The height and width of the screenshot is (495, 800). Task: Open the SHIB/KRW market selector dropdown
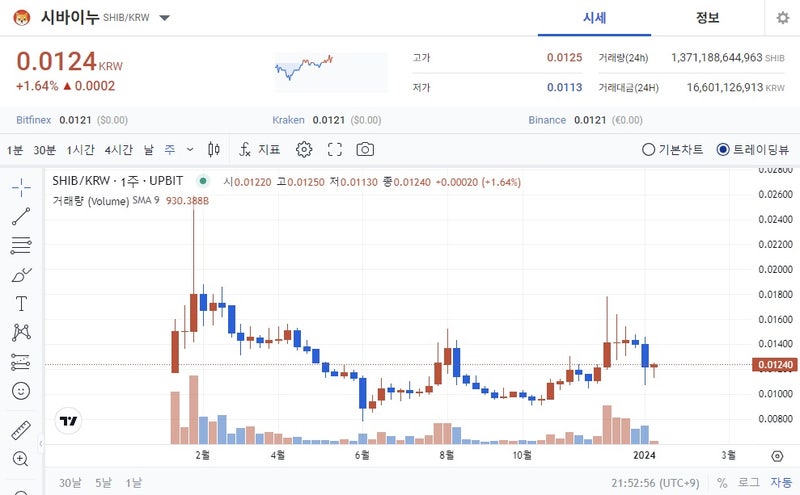pos(164,18)
